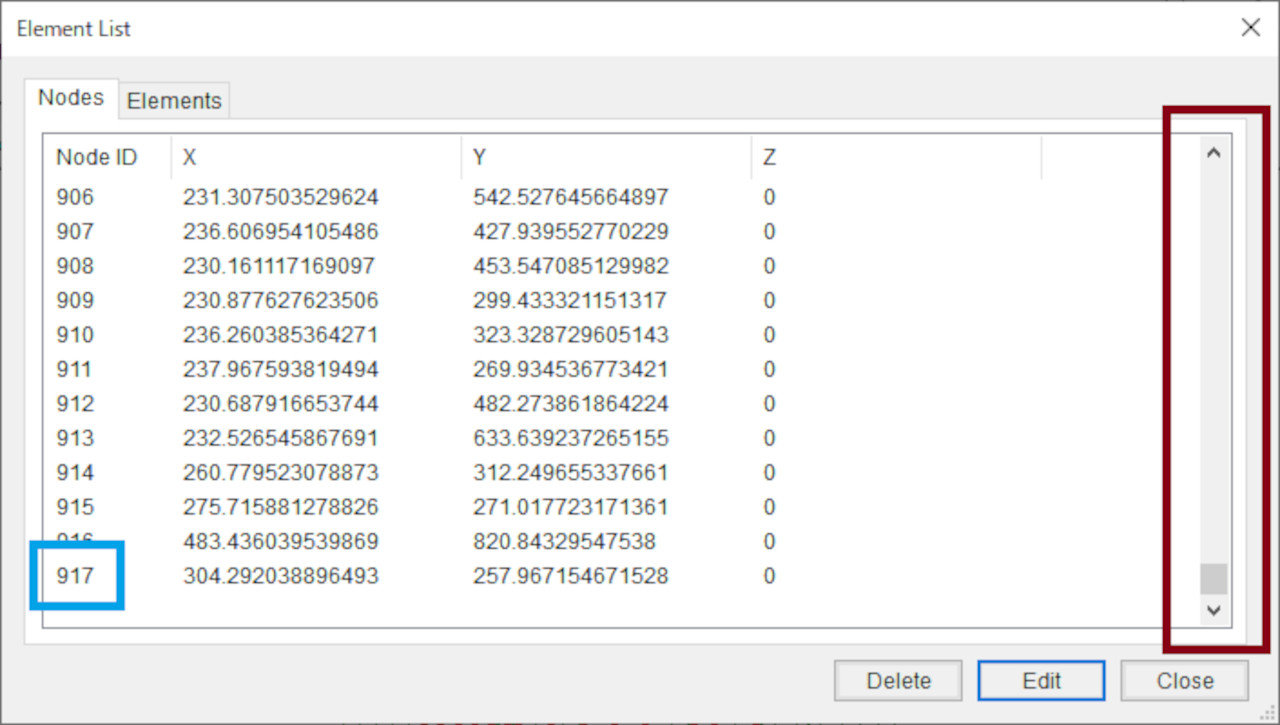Select node 917 row
The height and width of the screenshot is (725, 1280).
[75, 576]
